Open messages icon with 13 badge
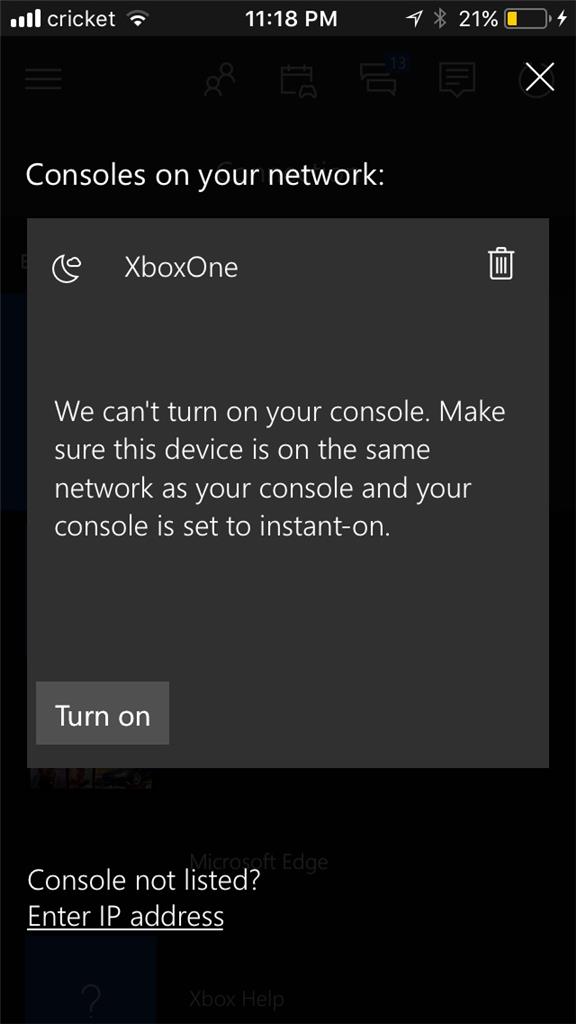This screenshot has height=1024, width=576. (381, 78)
